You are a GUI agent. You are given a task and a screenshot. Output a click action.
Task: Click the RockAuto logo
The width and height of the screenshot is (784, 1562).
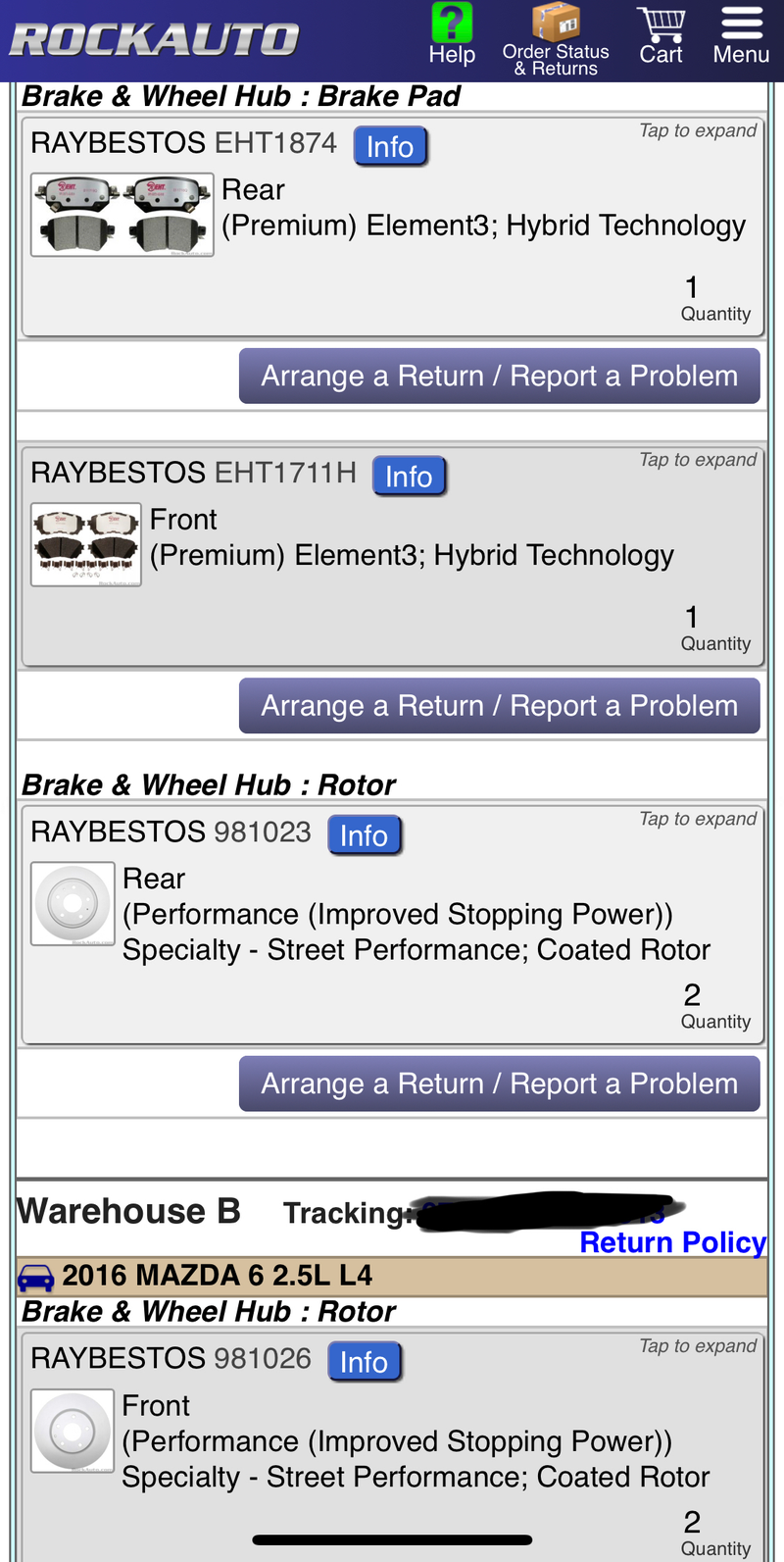pos(154,39)
